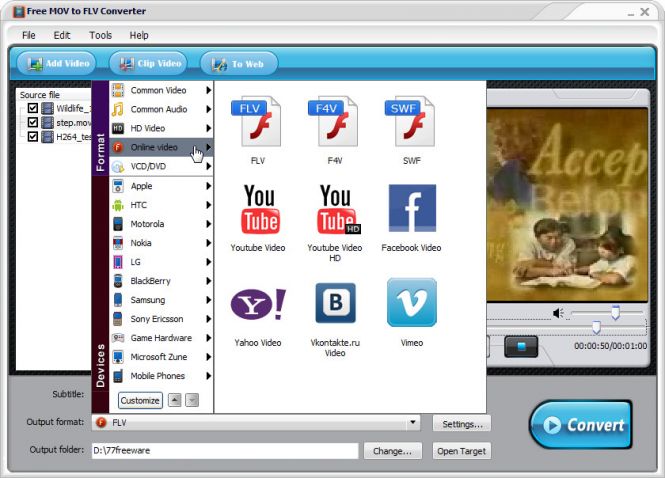Toggle the step.mov file checkbox

tap(33, 122)
